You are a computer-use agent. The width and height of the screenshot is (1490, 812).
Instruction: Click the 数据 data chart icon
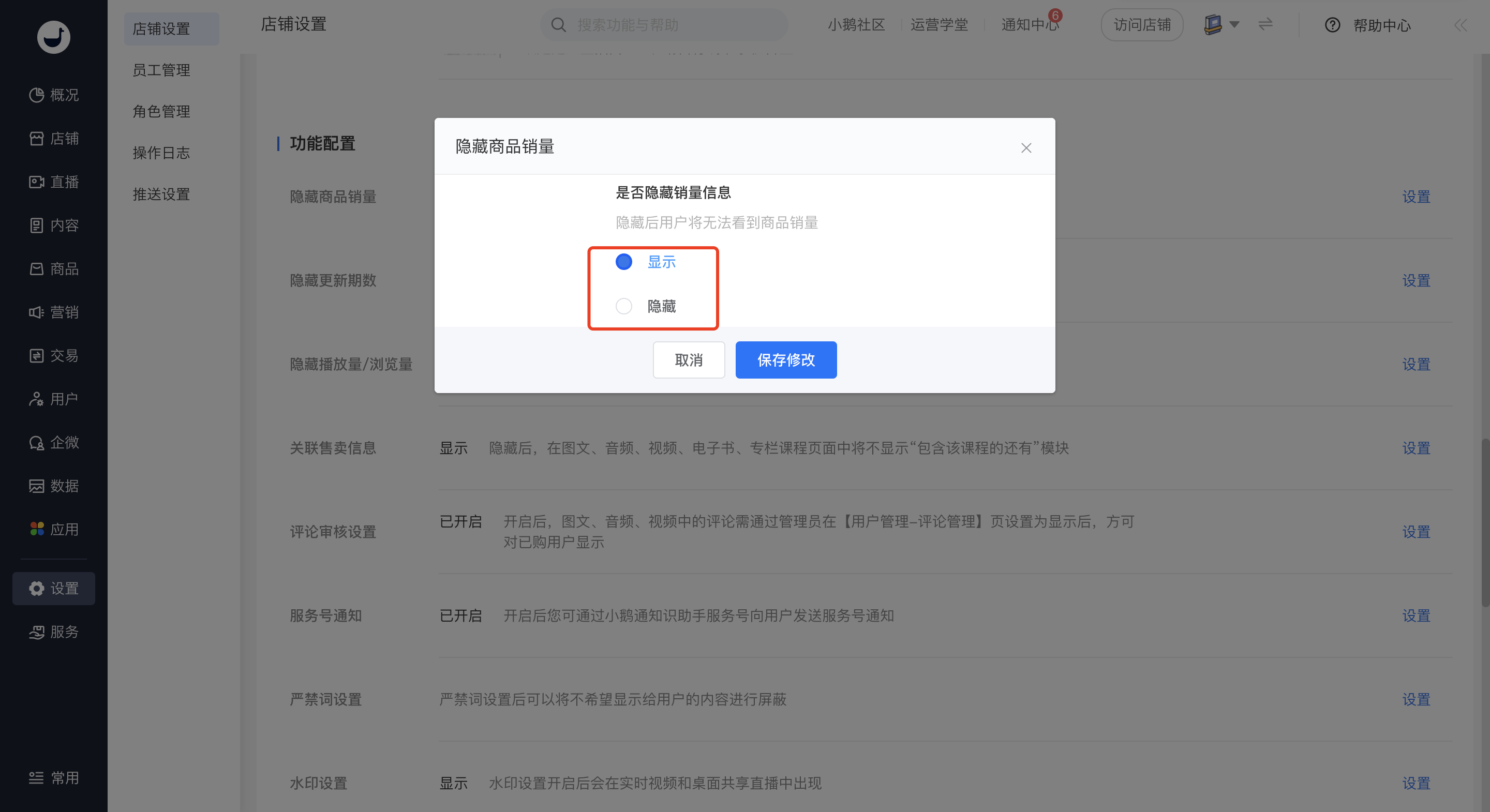[x=36, y=486]
